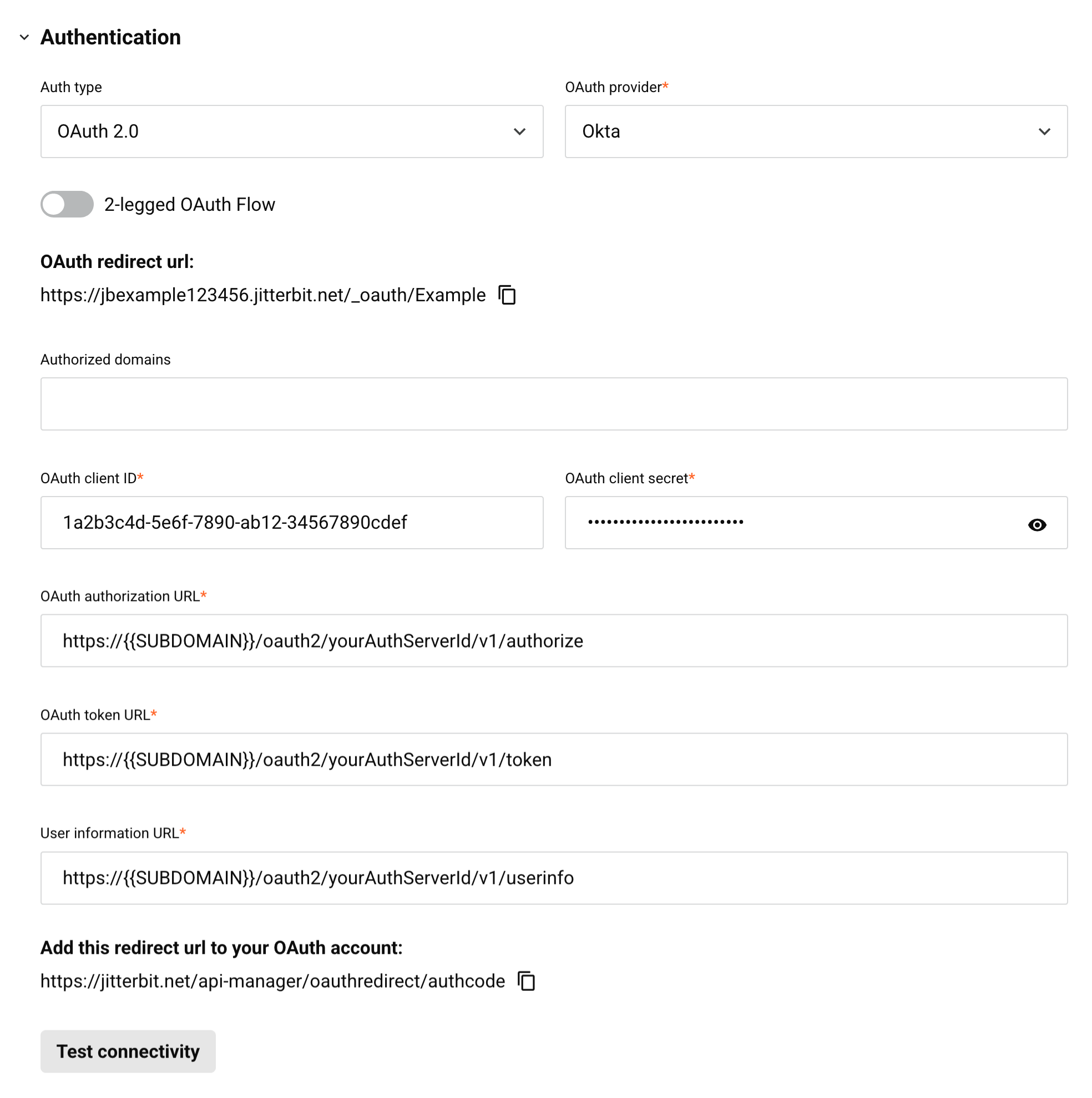Screen dimensions: 1092x1098
Task: Click the Authentication section heading
Action: 110,38
